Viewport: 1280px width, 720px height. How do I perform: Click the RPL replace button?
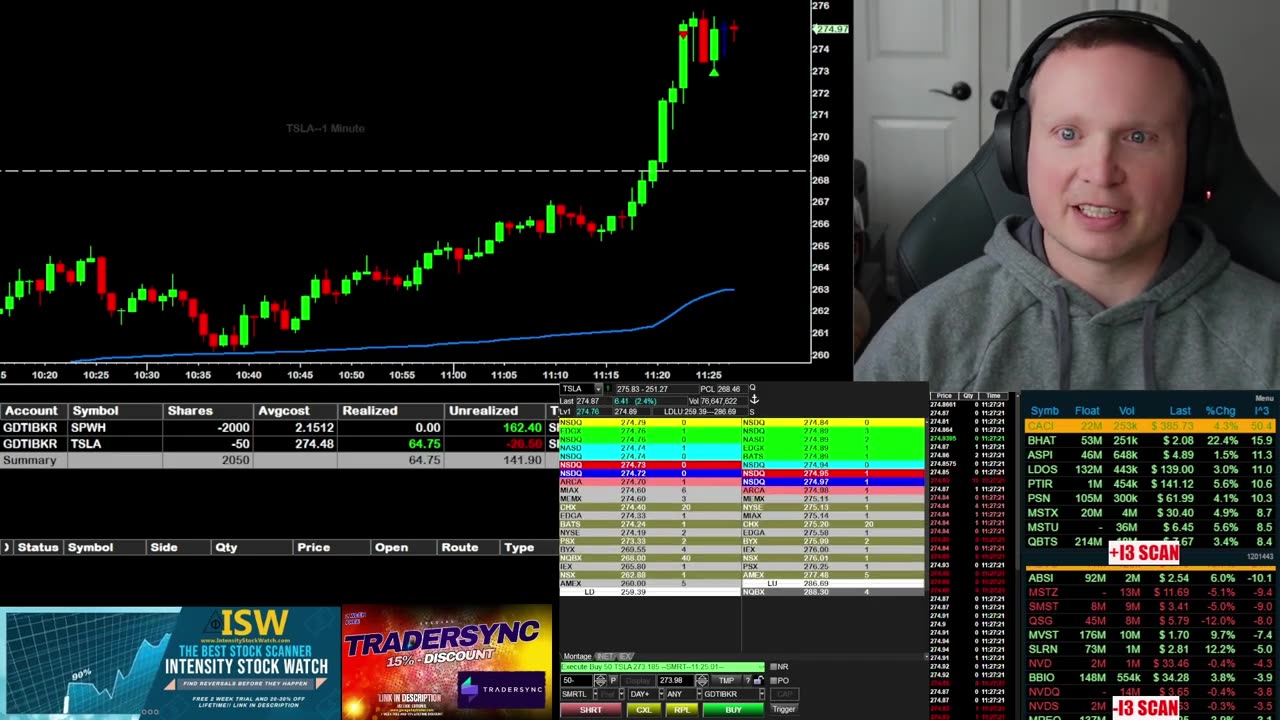click(682, 710)
